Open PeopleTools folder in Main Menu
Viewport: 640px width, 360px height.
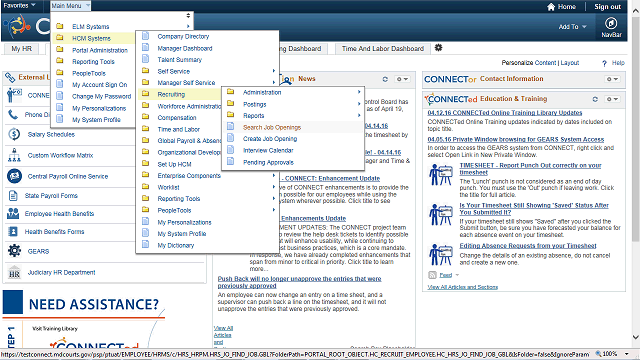click(89, 73)
